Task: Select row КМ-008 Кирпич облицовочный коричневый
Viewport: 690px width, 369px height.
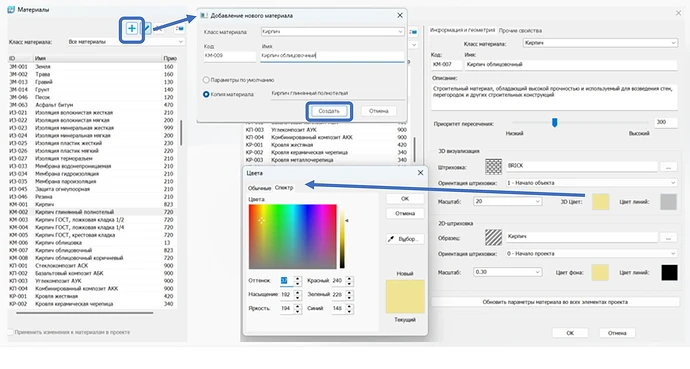Action: 92,258
